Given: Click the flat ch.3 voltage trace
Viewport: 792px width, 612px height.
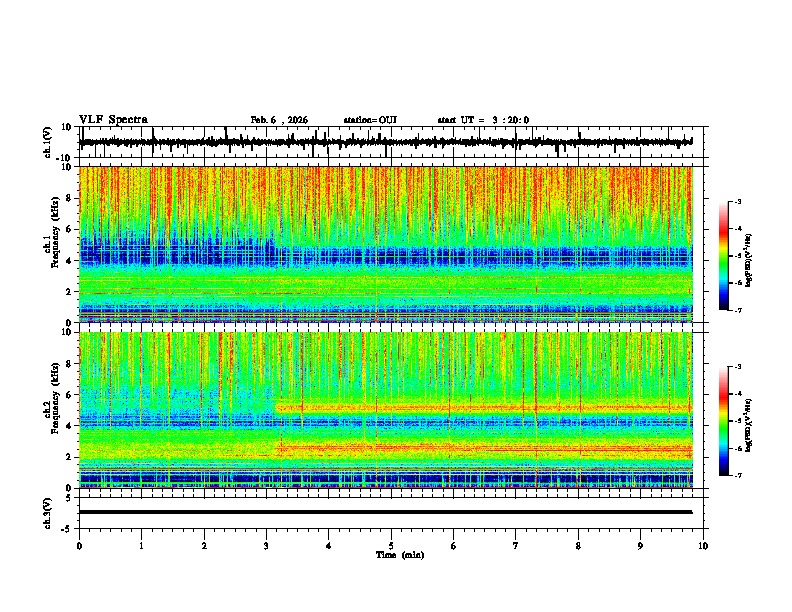Looking at the screenshot, I should [x=385, y=512].
